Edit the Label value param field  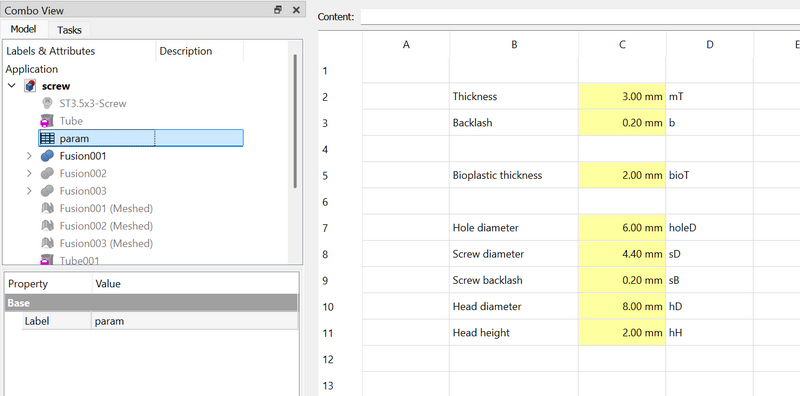(x=195, y=321)
